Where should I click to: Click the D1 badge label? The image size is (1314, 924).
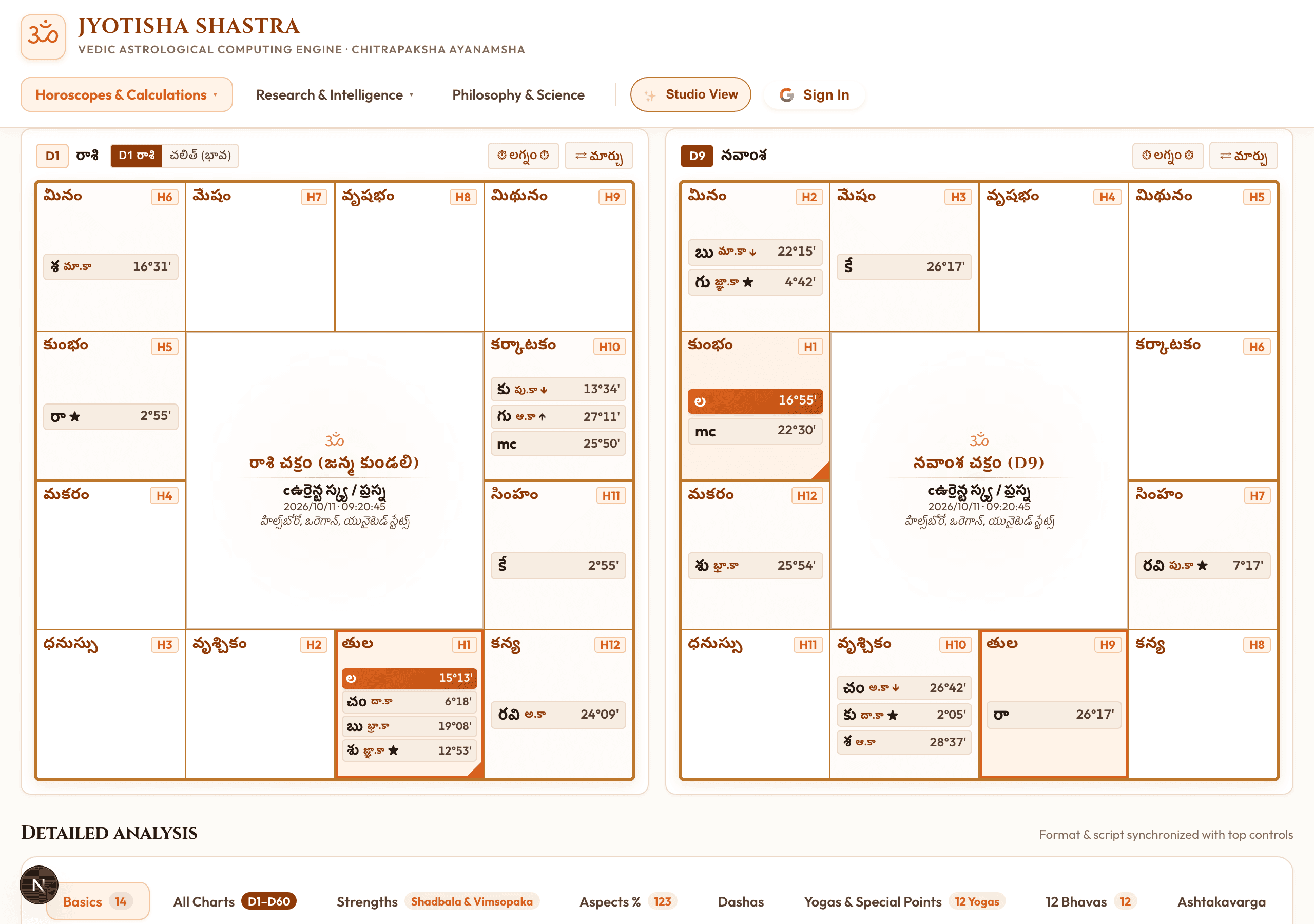52,156
